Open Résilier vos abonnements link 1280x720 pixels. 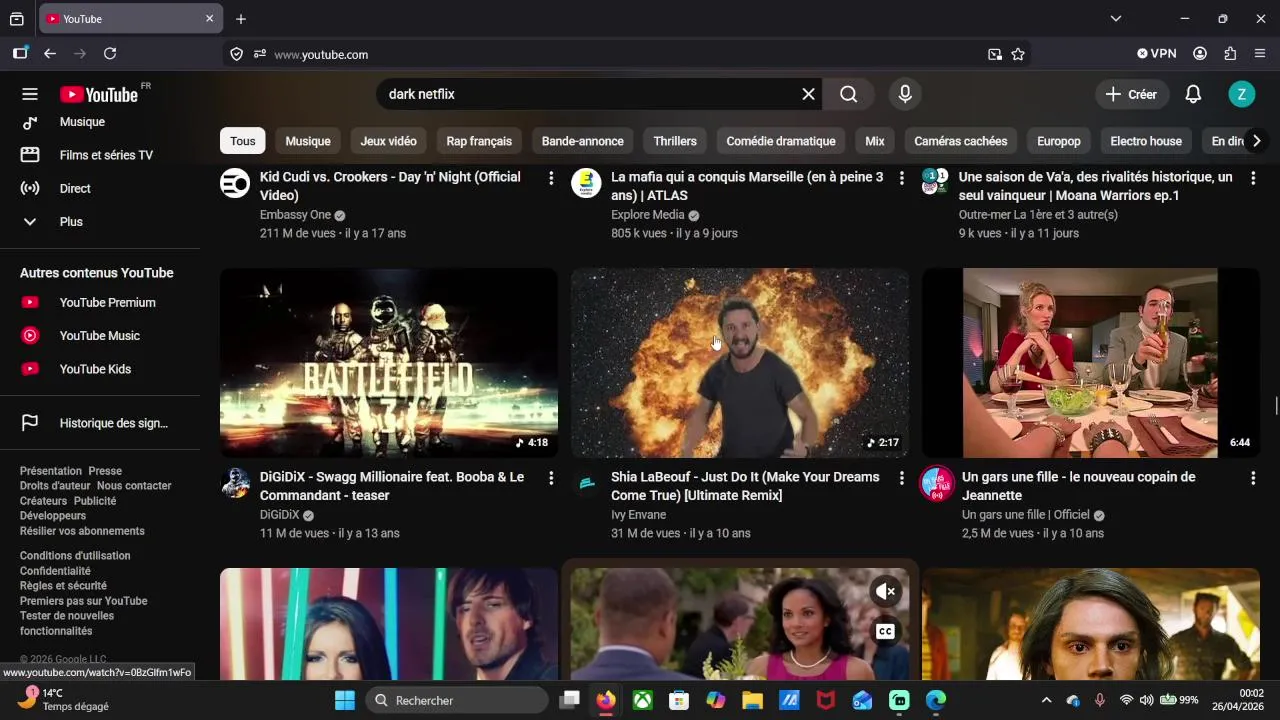pos(82,531)
